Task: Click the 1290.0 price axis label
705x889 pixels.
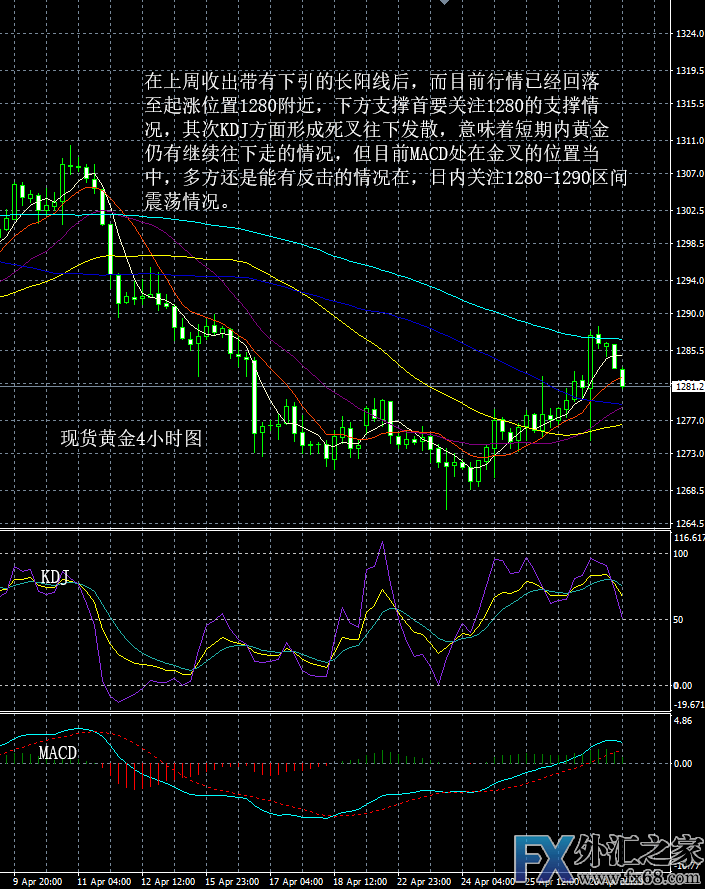Action: [x=687, y=314]
